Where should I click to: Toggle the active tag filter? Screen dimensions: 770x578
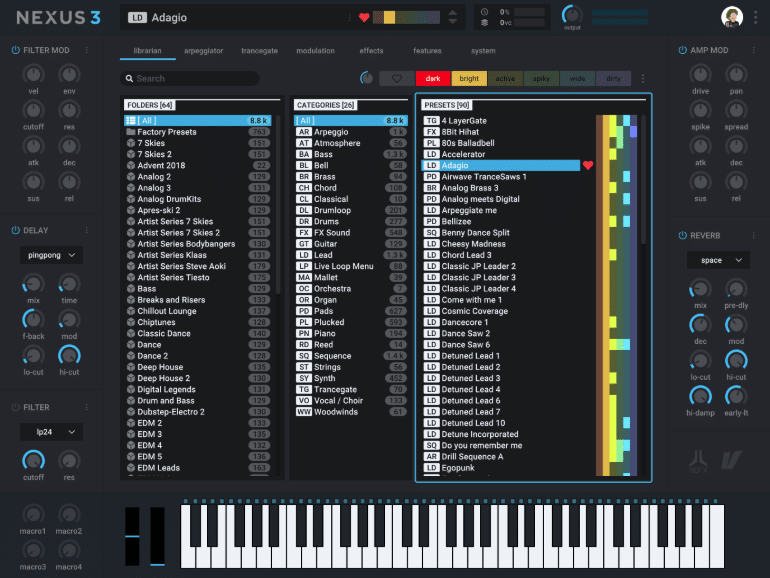(505, 79)
